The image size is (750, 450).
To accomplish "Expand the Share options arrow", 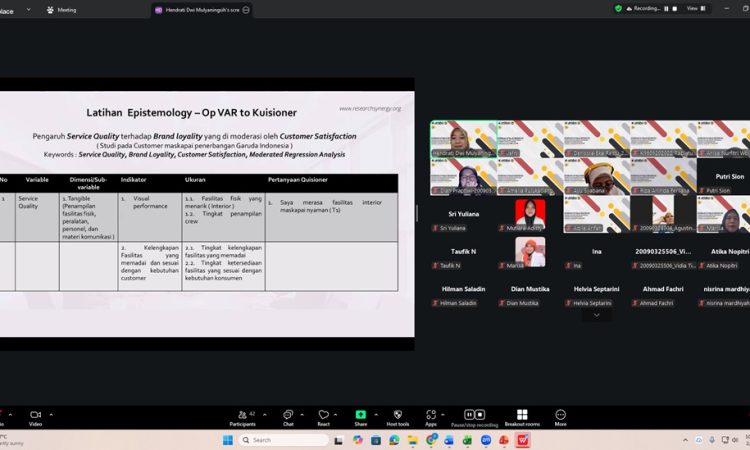I will point(376,415).
